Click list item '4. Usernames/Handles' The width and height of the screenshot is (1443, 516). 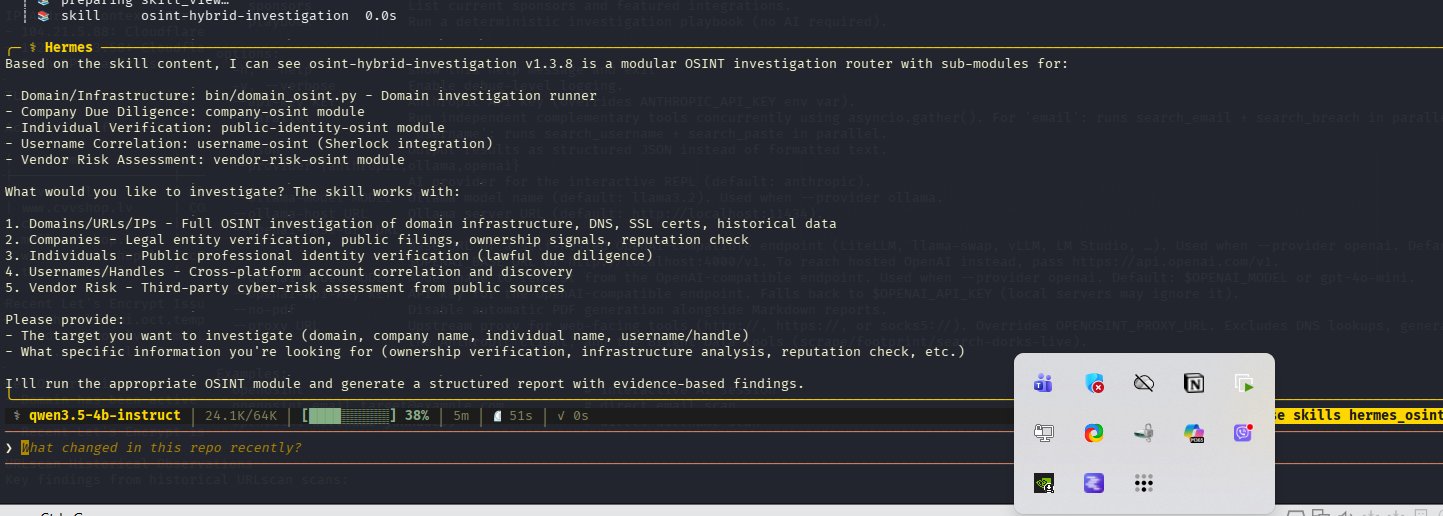pos(289,271)
